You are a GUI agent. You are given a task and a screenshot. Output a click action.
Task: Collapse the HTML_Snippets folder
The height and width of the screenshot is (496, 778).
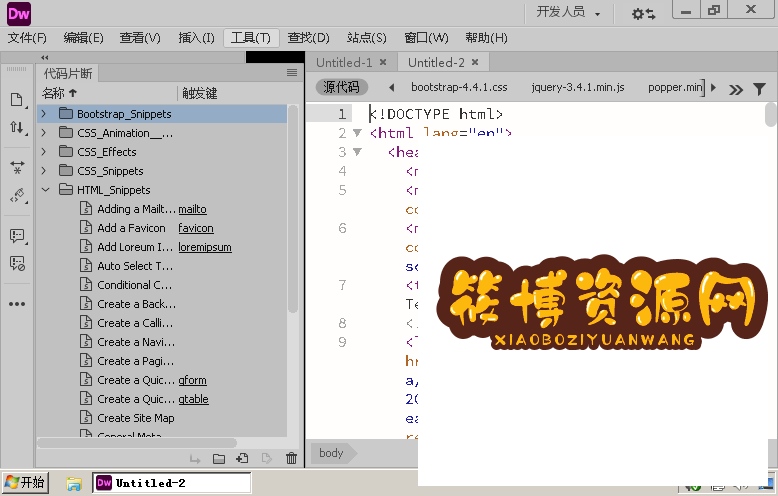tap(45, 189)
